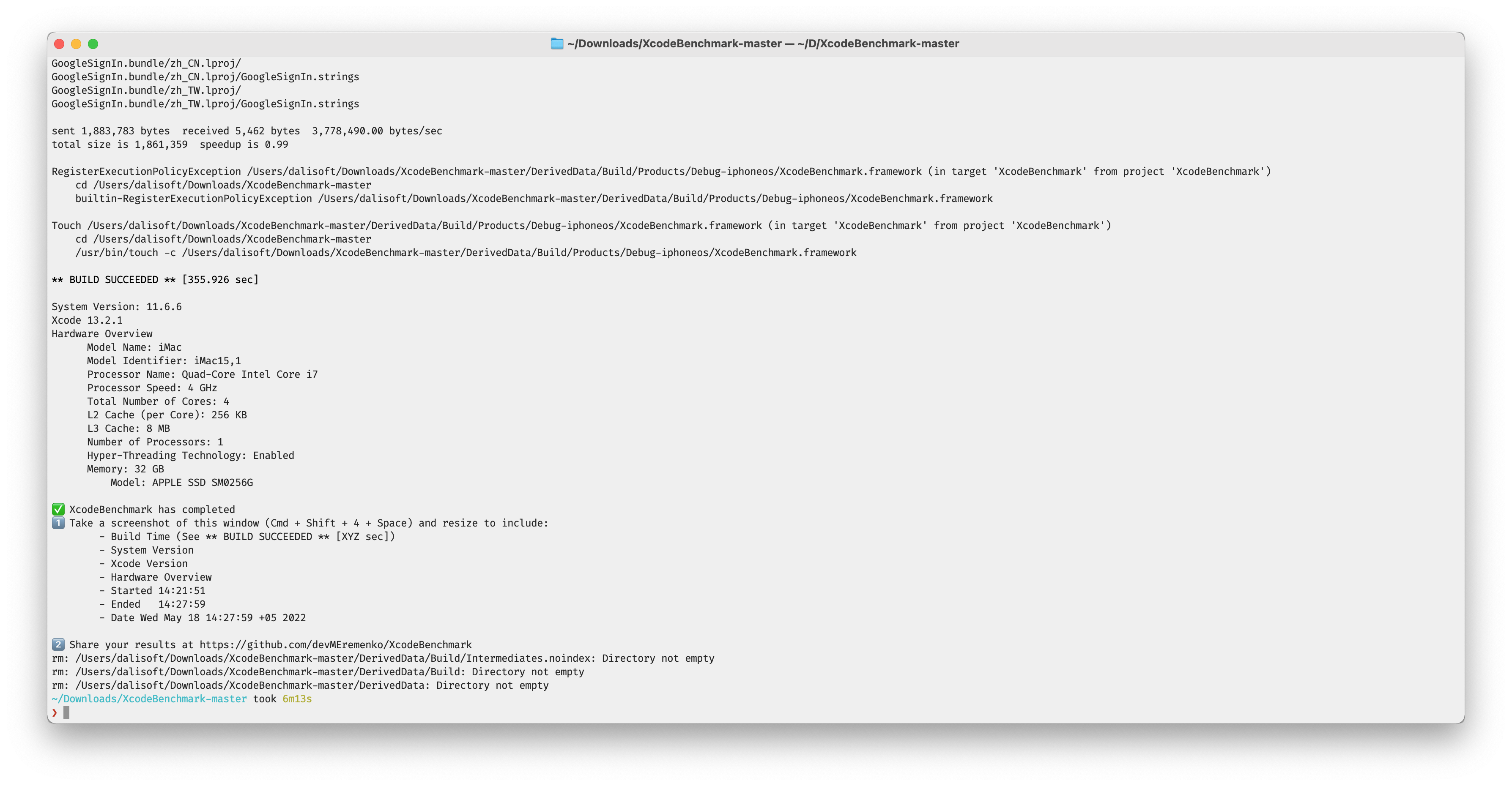Click the Xcode 13.2.1 line
The image size is (1512, 786).
(x=87, y=319)
